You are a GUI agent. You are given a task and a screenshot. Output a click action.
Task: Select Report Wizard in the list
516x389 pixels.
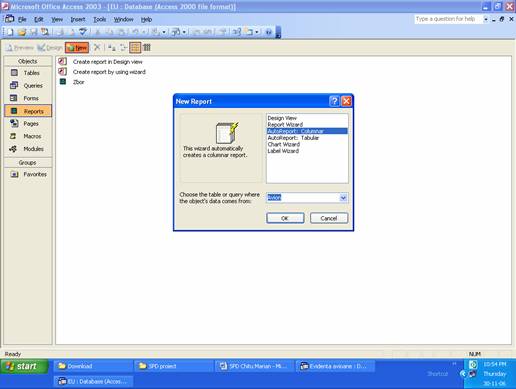[x=285, y=125]
